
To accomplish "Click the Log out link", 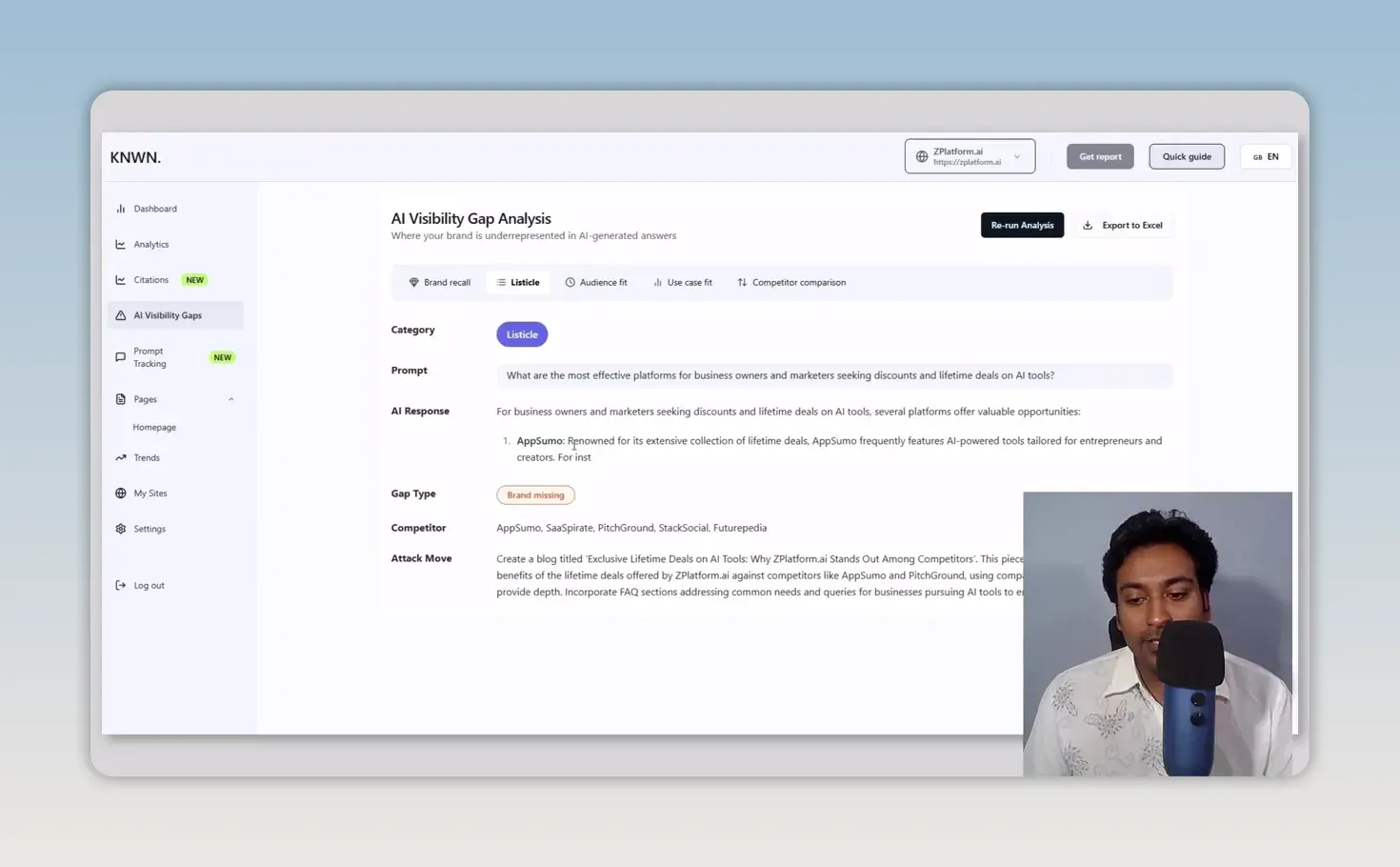I will pyautogui.click(x=149, y=586).
